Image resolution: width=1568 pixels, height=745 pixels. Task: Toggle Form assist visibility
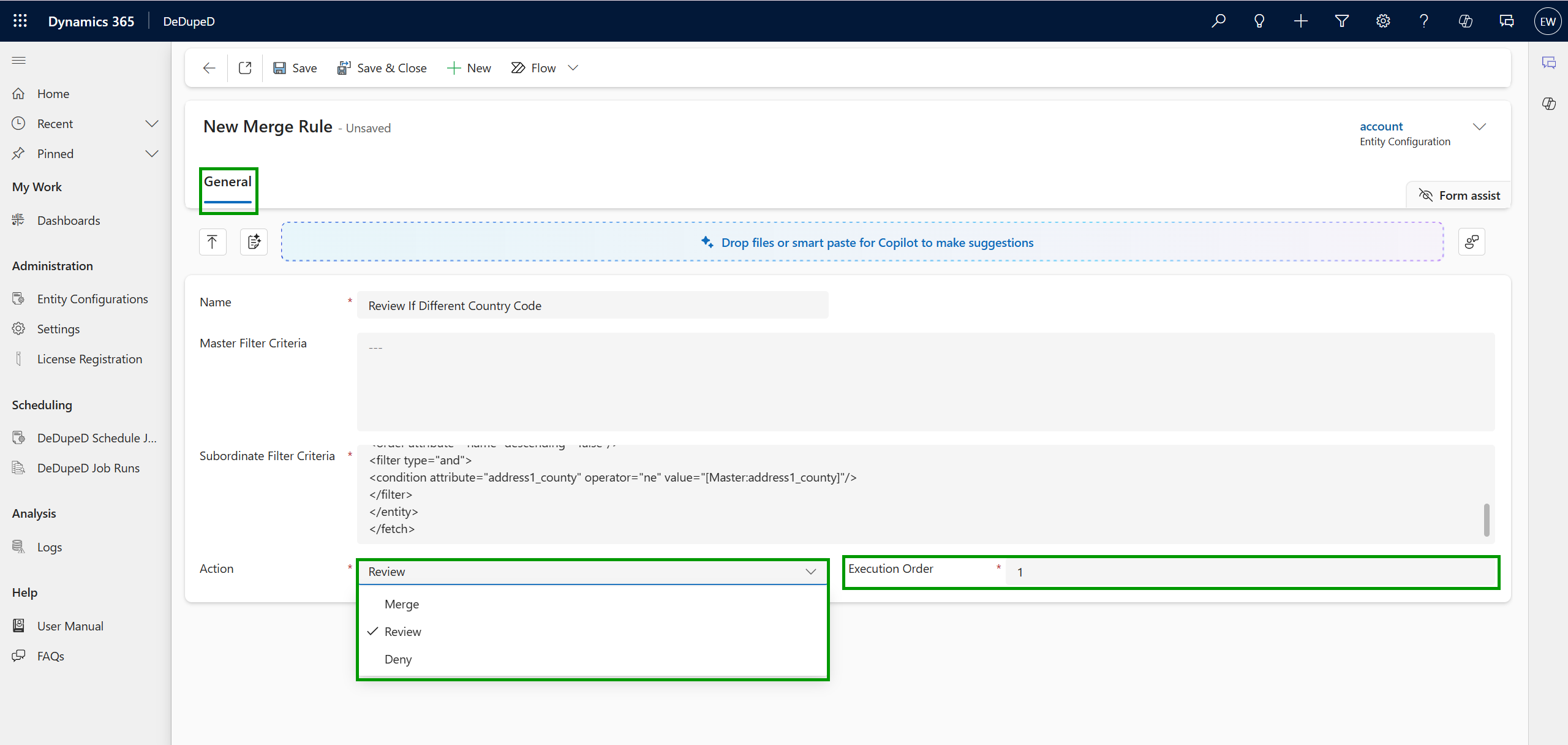(x=1460, y=195)
